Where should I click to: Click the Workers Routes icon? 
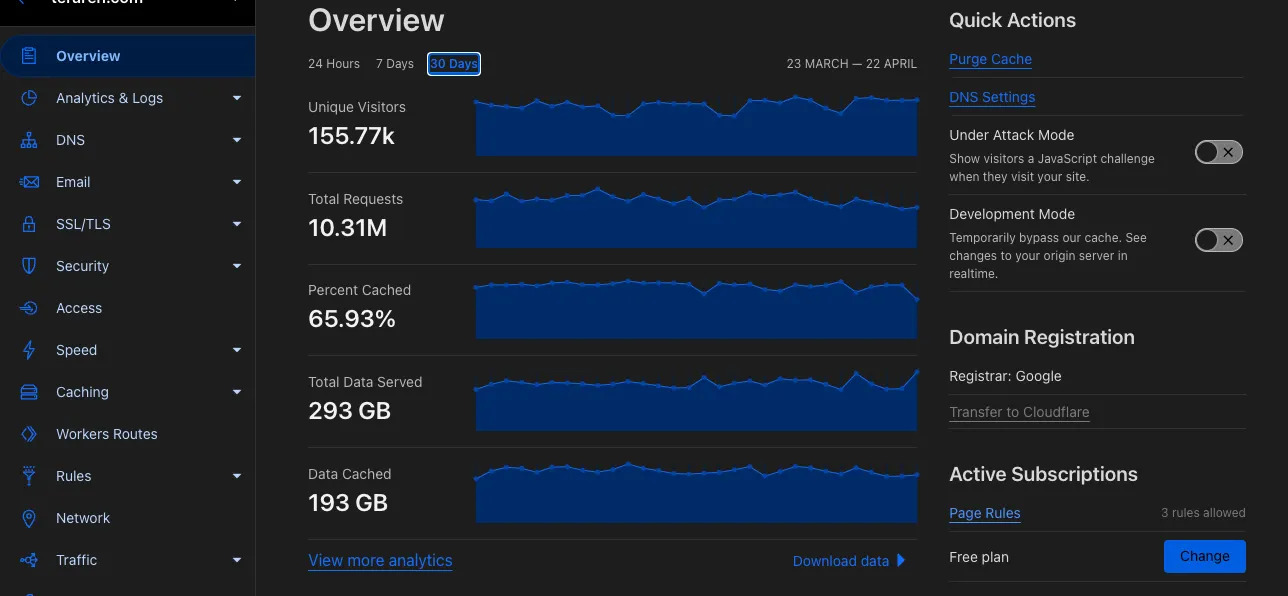point(29,434)
